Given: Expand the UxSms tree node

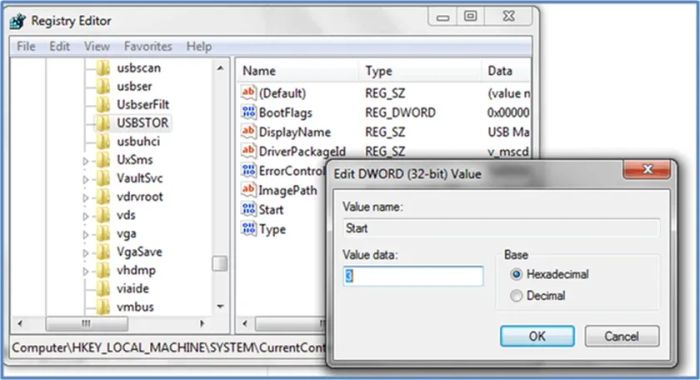Looking at the screenshot, I should (86, 161).
